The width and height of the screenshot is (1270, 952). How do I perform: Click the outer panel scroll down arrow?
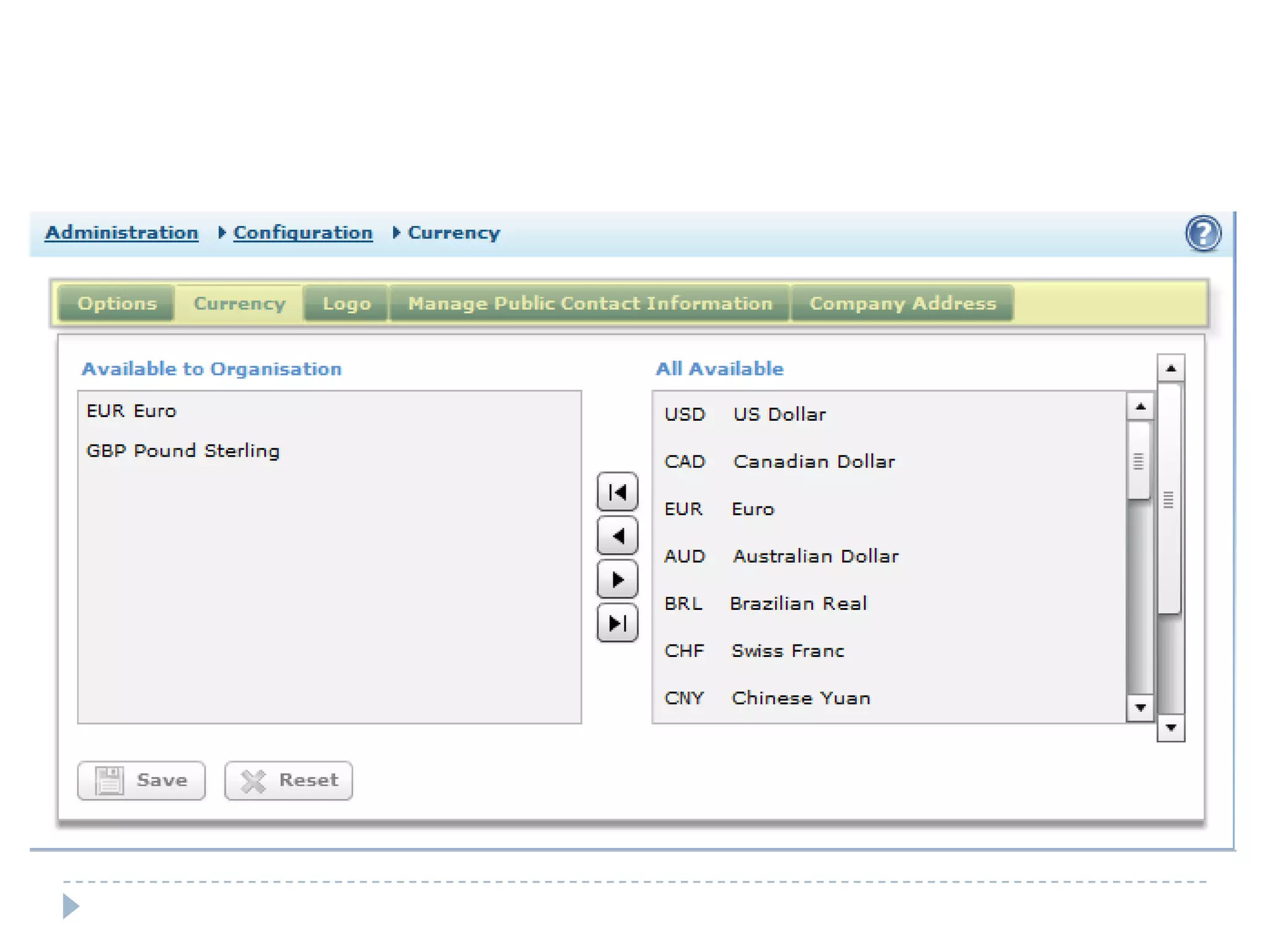[1170, 728]
